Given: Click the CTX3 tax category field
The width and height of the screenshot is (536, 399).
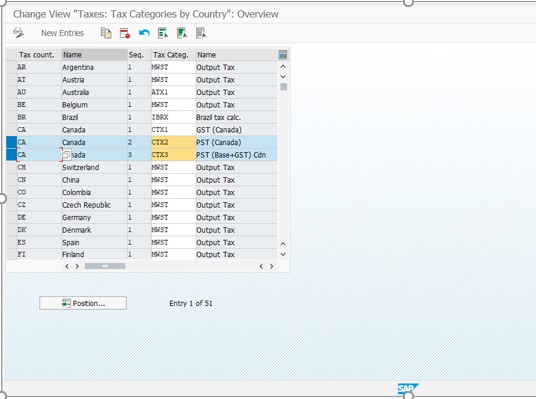Looking at the screenshot, I should point(173,155).
